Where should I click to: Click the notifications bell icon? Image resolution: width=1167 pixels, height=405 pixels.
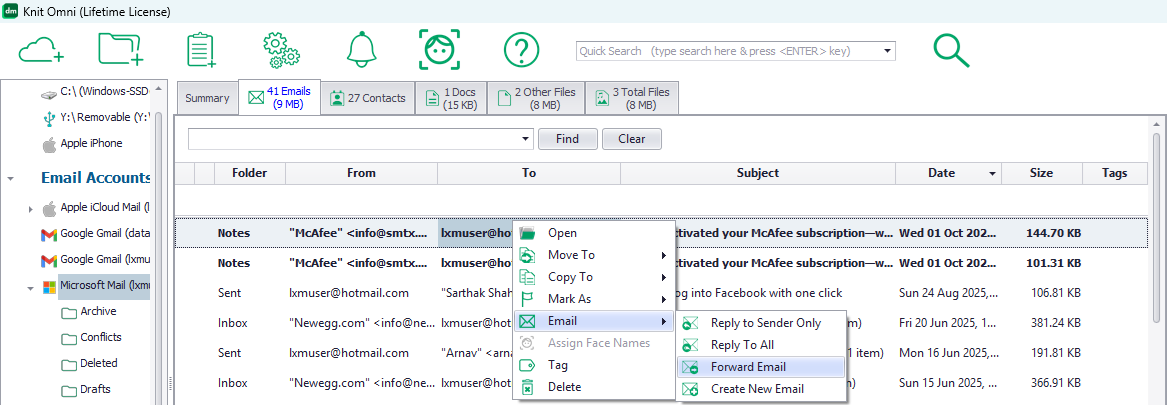coord(362,50)
